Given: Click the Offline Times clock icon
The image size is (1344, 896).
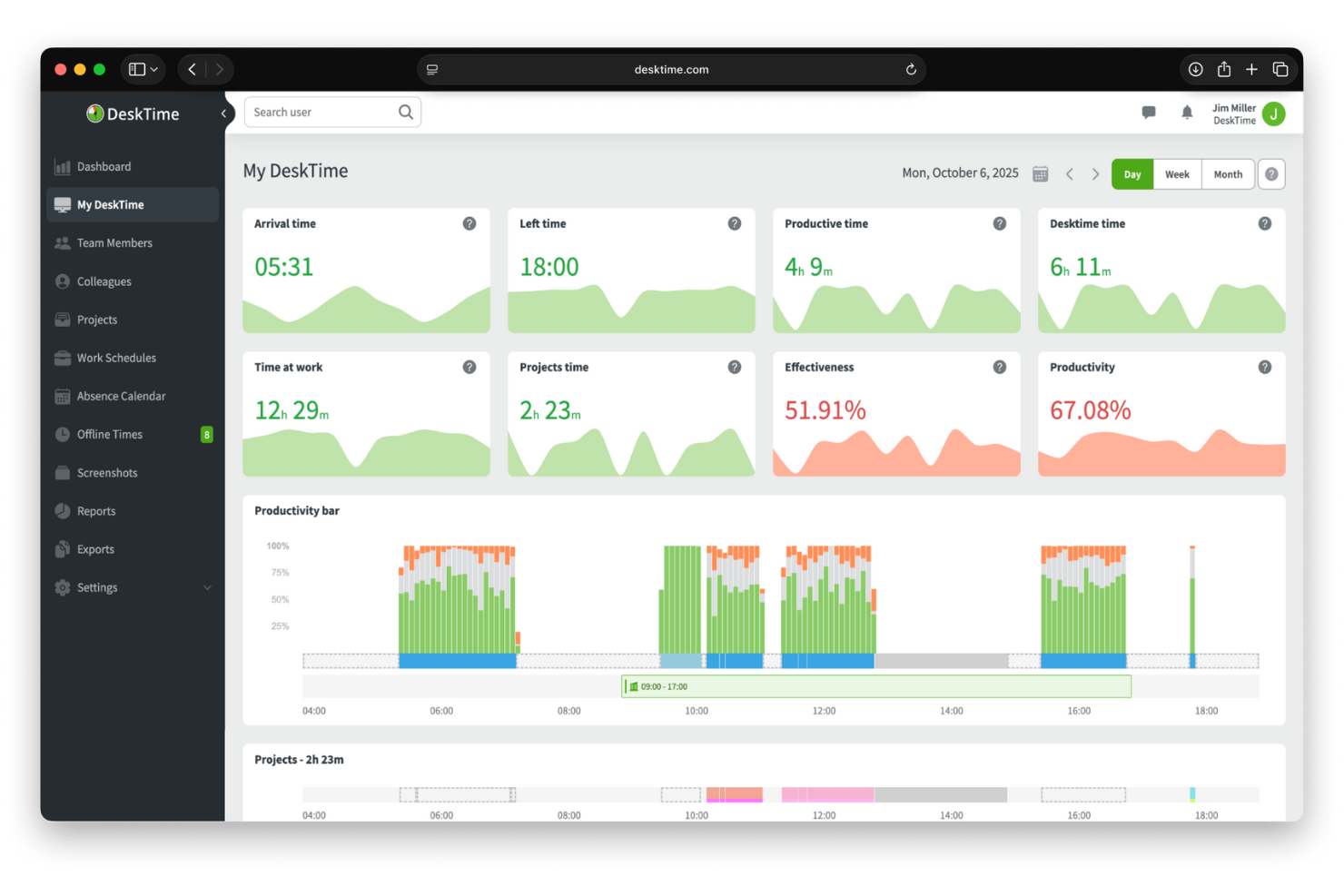Looking at the screenshot, I should [x=62, y=435].
